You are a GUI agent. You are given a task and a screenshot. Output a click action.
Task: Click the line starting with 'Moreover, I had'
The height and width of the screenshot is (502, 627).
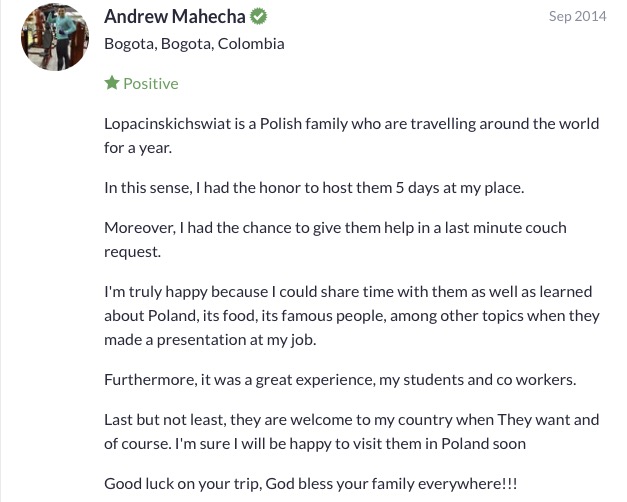click(x=335, y=228)
